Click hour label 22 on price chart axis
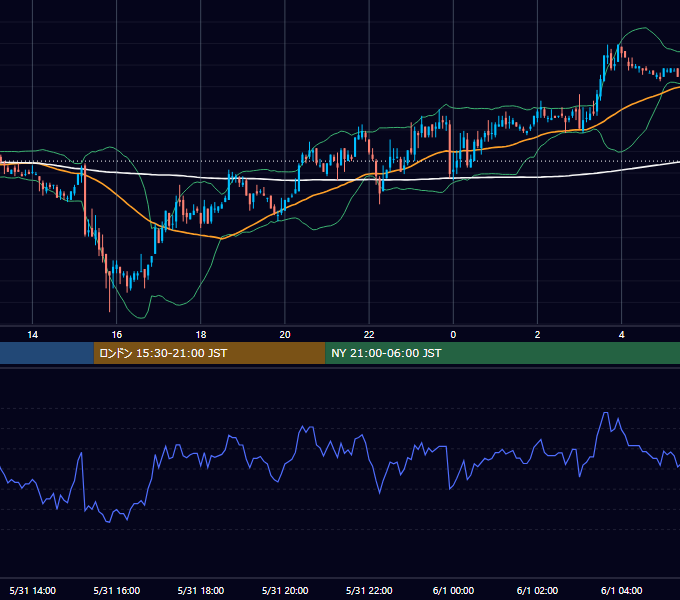This screenshot has width=680, height=600. pos(369,335)
